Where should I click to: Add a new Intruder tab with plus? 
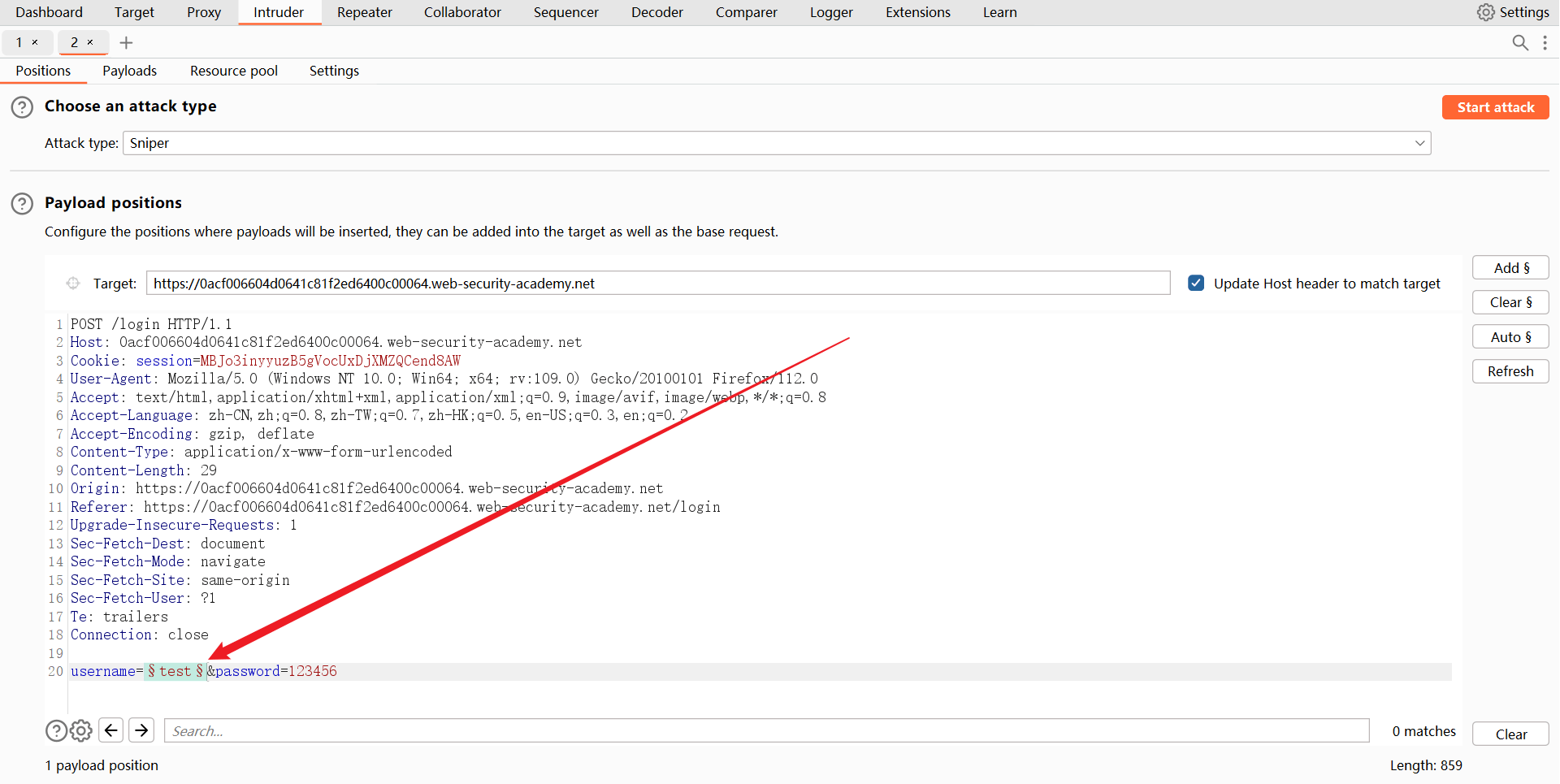click(126, 43)
